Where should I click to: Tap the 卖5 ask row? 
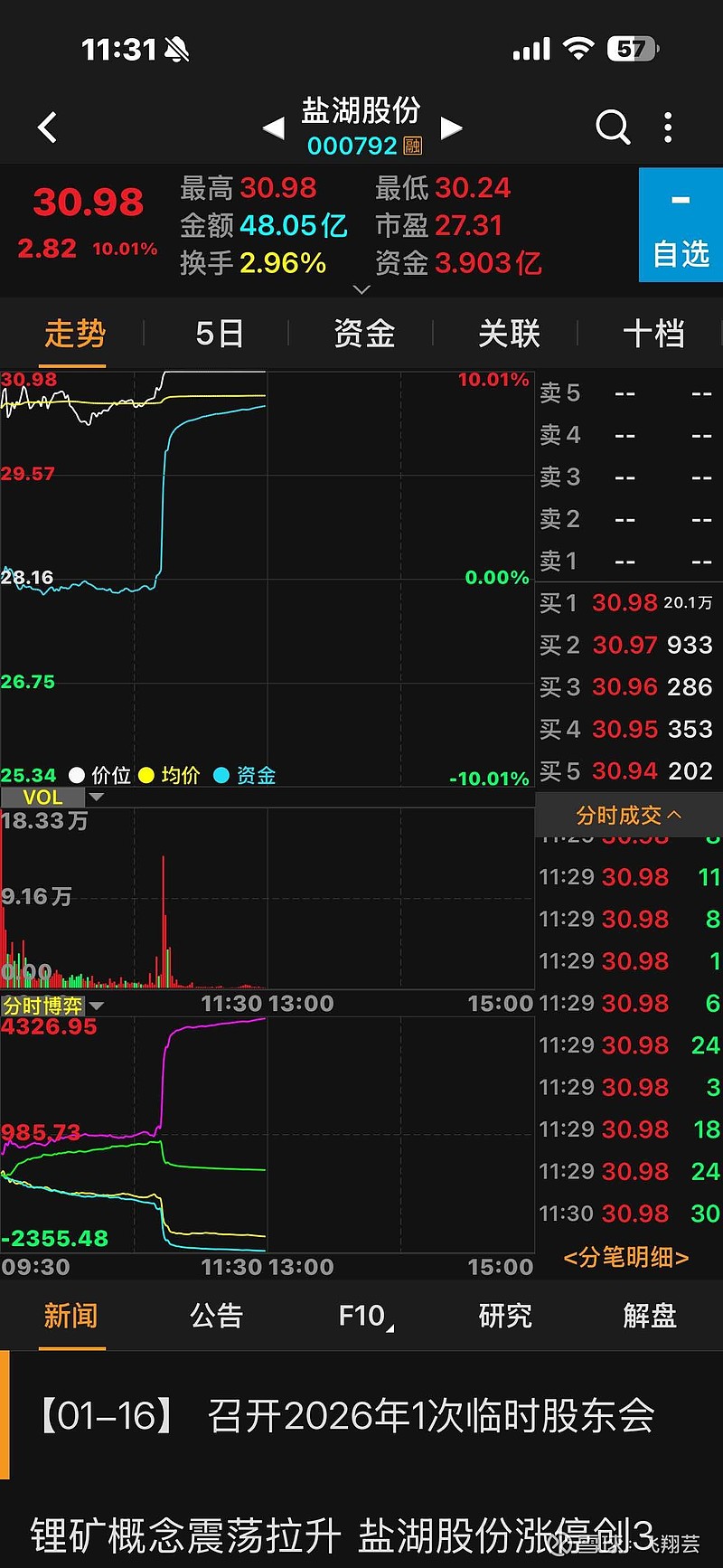tap(629, 392)
